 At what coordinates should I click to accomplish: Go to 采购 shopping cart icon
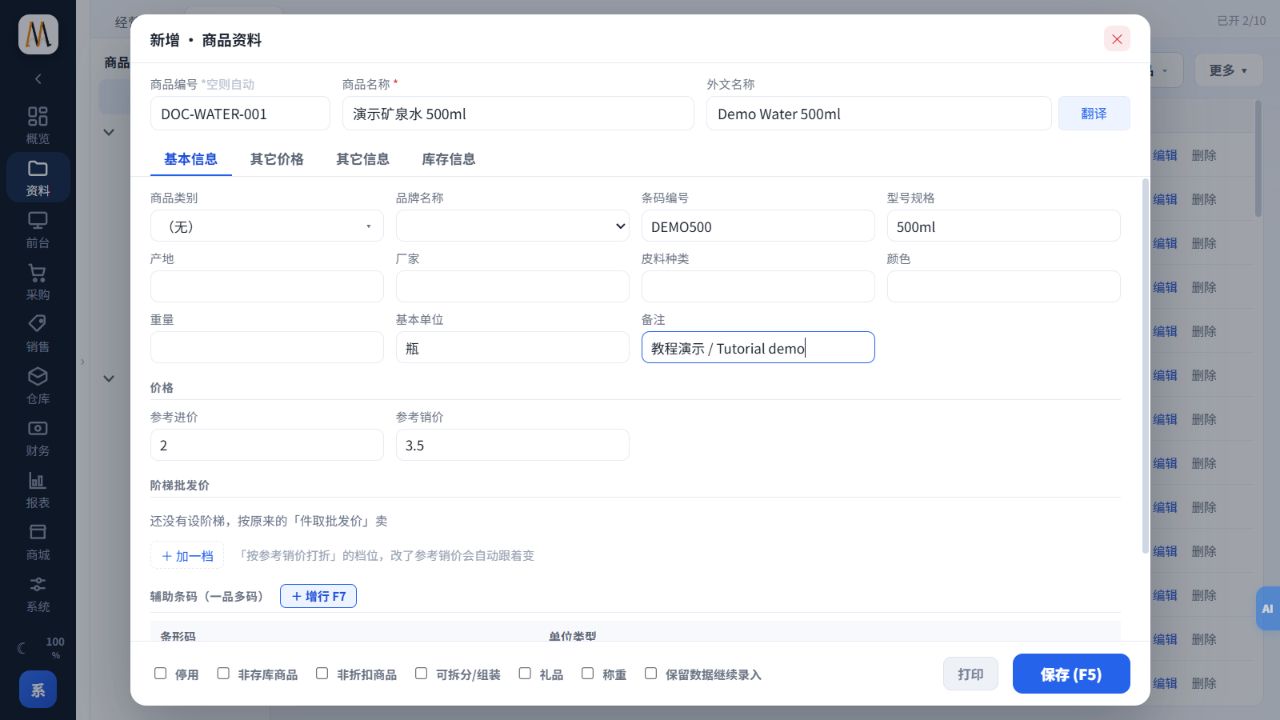[x=37, y=281]
